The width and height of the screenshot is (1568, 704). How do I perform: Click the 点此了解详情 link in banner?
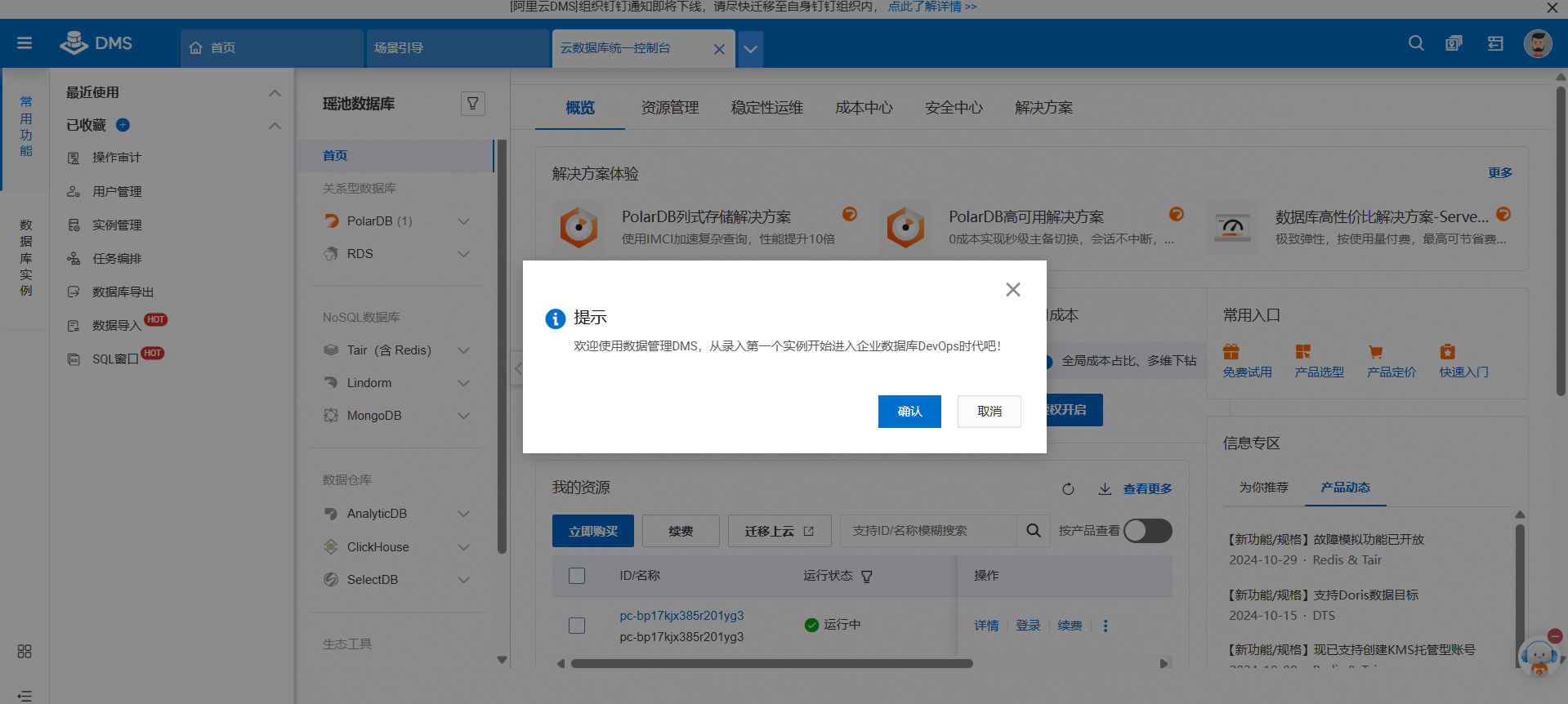pyautogui.click(x=932, y=7)
